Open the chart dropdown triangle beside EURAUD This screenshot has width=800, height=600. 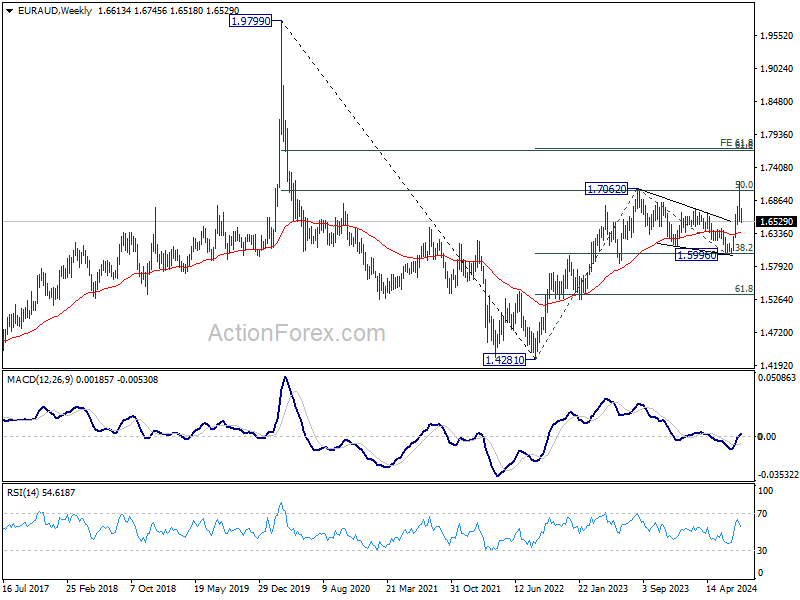click(x=10, y=11)
